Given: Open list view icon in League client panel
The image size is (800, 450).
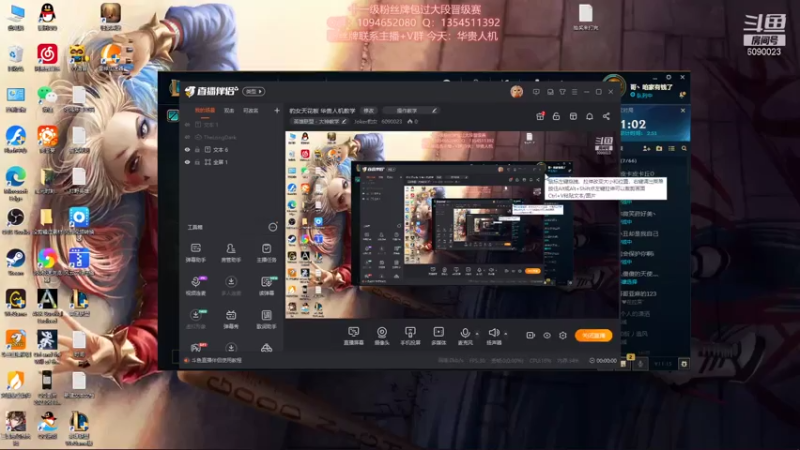Looking at the screenshot, I should click(671, 148).
